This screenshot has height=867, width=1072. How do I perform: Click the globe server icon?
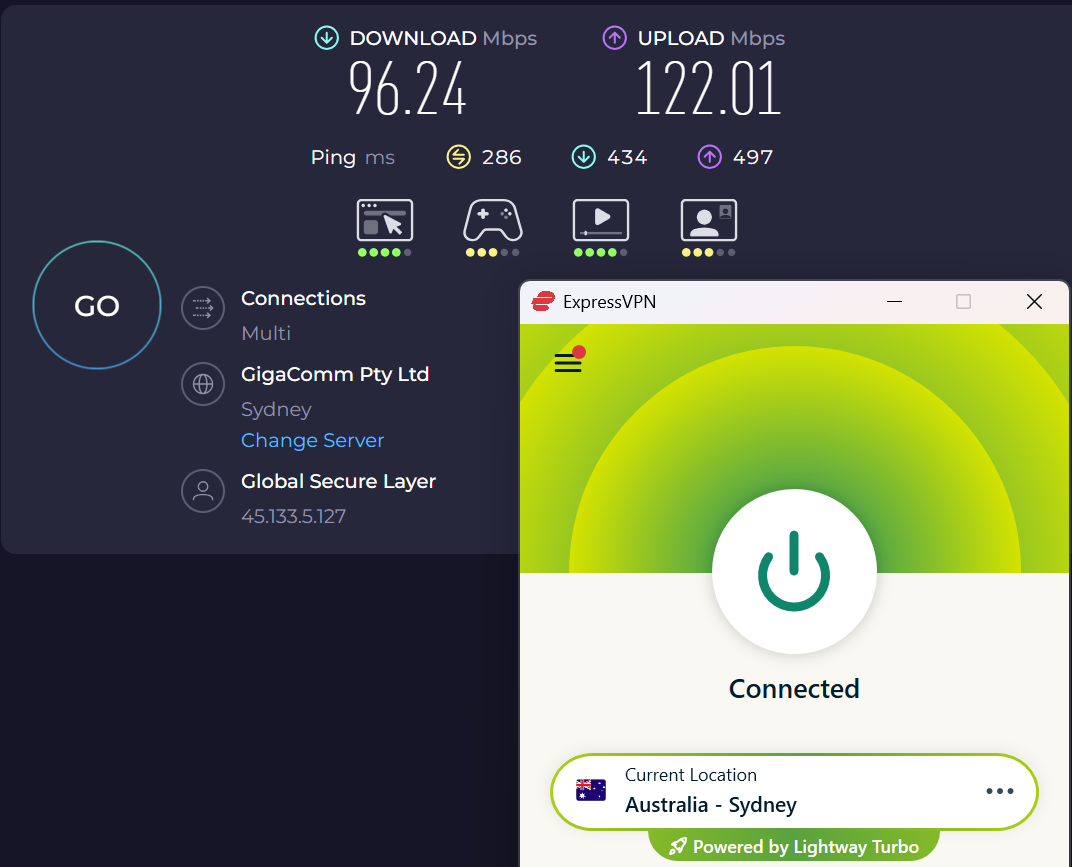tap(203, 384)
